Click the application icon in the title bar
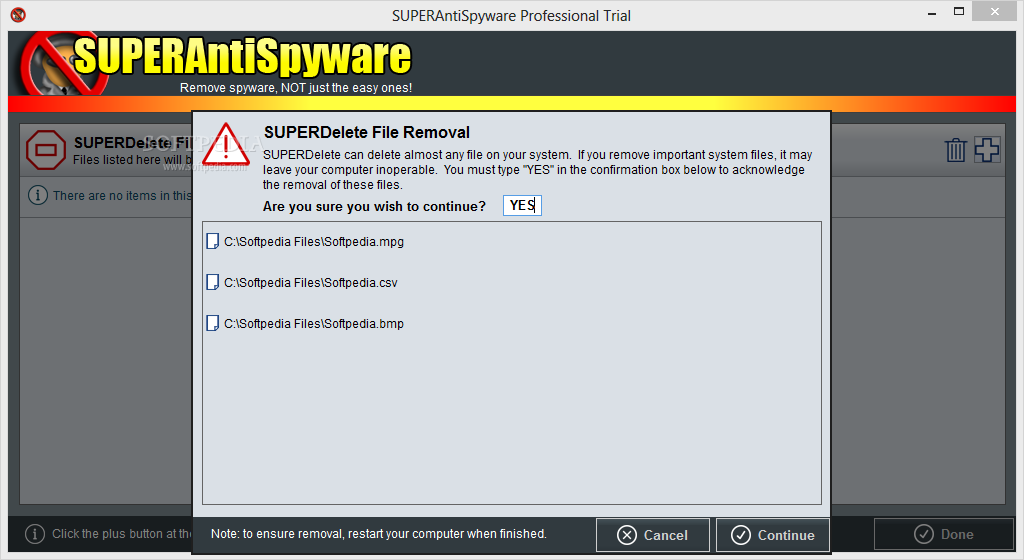The image size is (1024, 560). pyautogui.click(x=18, y=14)
